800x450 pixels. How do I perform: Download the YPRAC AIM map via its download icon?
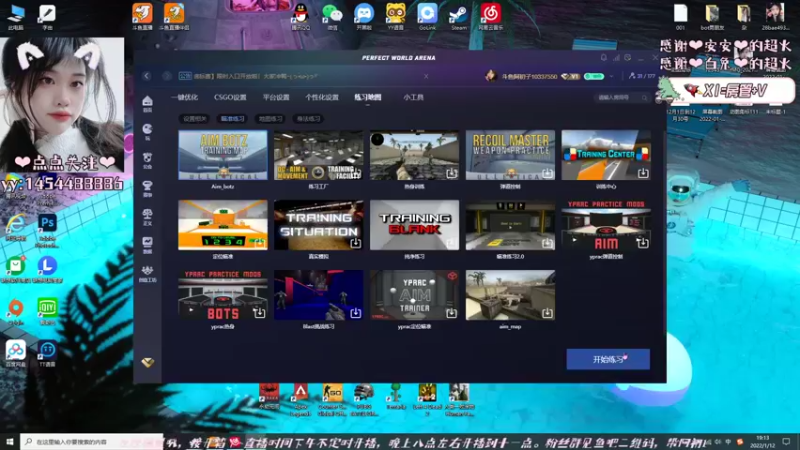pyautogui.click(x=643, y=243)
